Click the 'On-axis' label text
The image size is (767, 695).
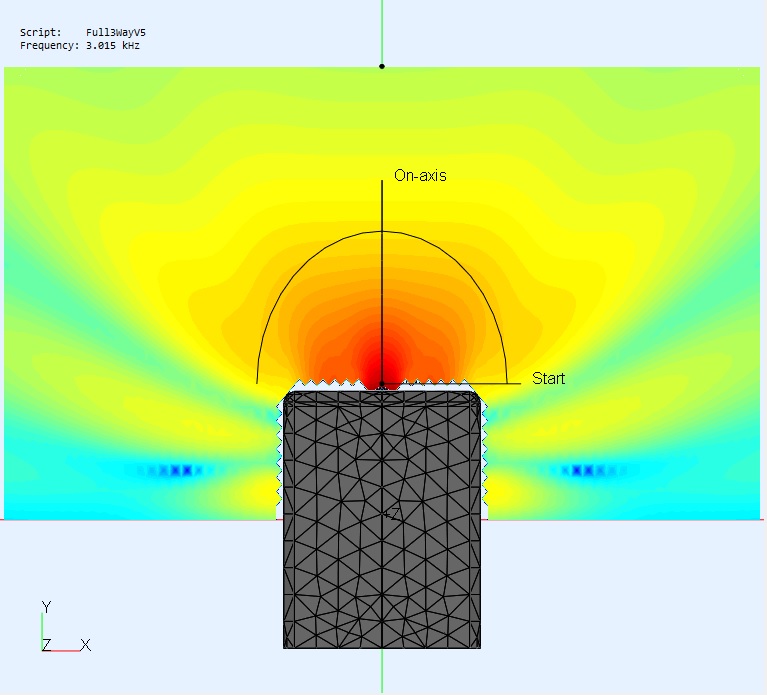click(x=420, y=176)
